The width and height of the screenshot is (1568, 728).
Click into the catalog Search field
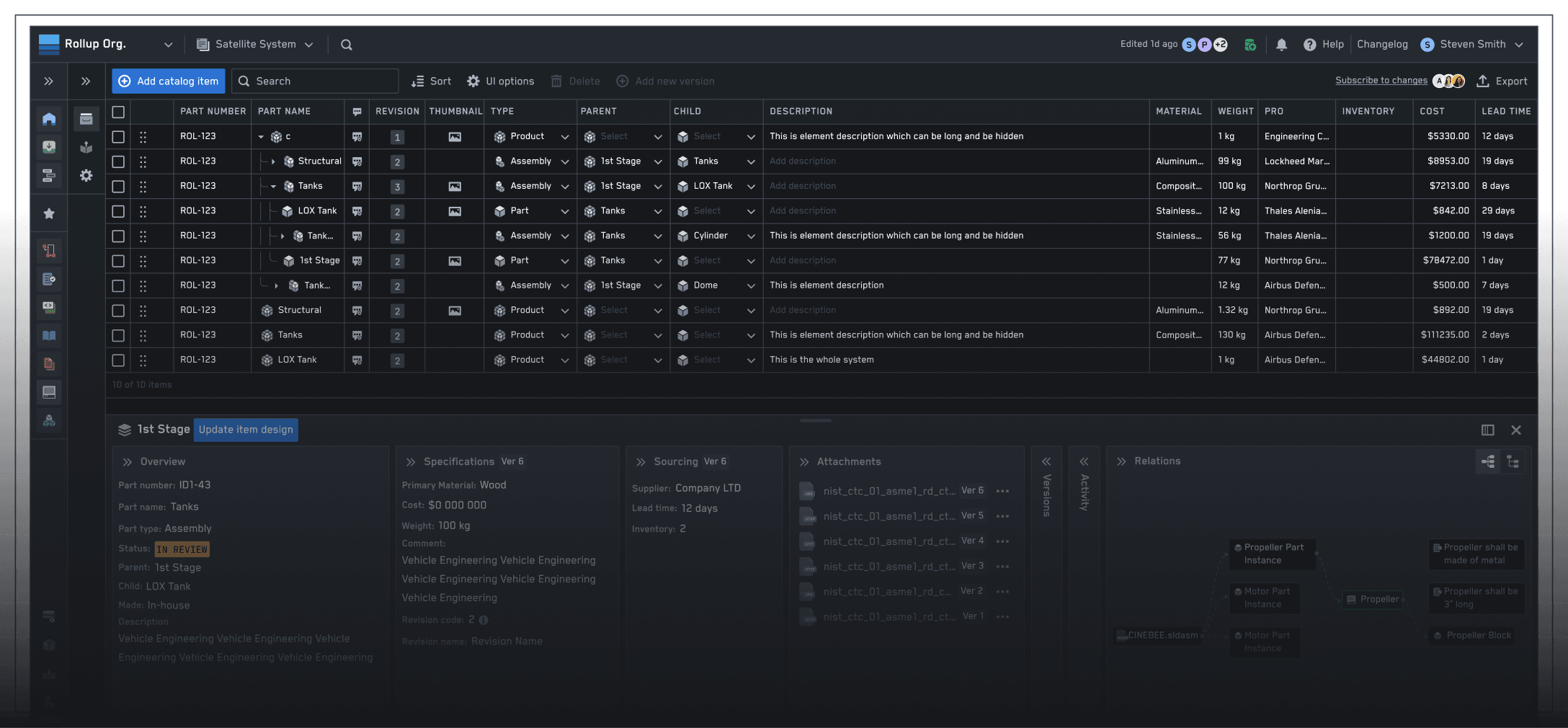[x=315, y=81]
